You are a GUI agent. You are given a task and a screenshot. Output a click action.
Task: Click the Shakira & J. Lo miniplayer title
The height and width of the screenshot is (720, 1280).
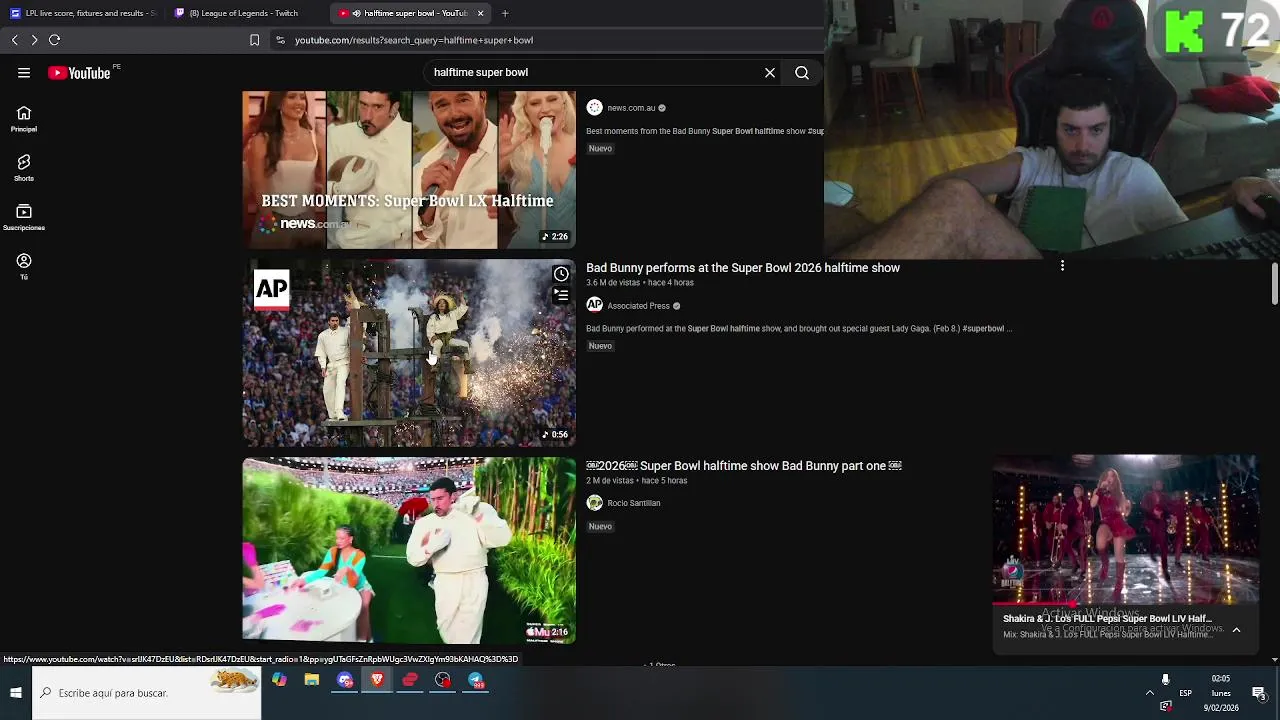pyautogui.click(x=1107, y=619)
